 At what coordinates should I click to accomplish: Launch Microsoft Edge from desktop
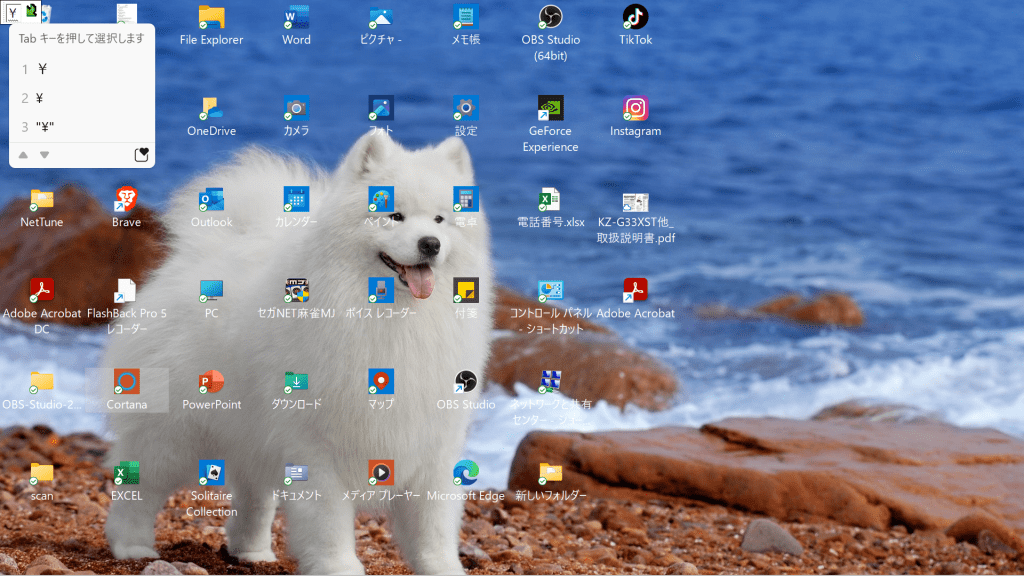click(x=465, y=473)
